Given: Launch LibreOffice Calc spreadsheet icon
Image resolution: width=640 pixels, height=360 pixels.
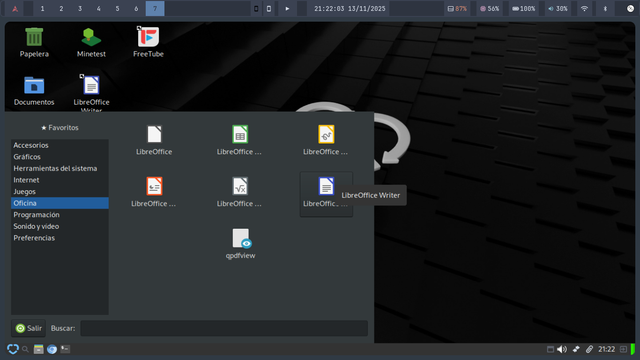Looking at the screenshot, I should pos(240,140).
